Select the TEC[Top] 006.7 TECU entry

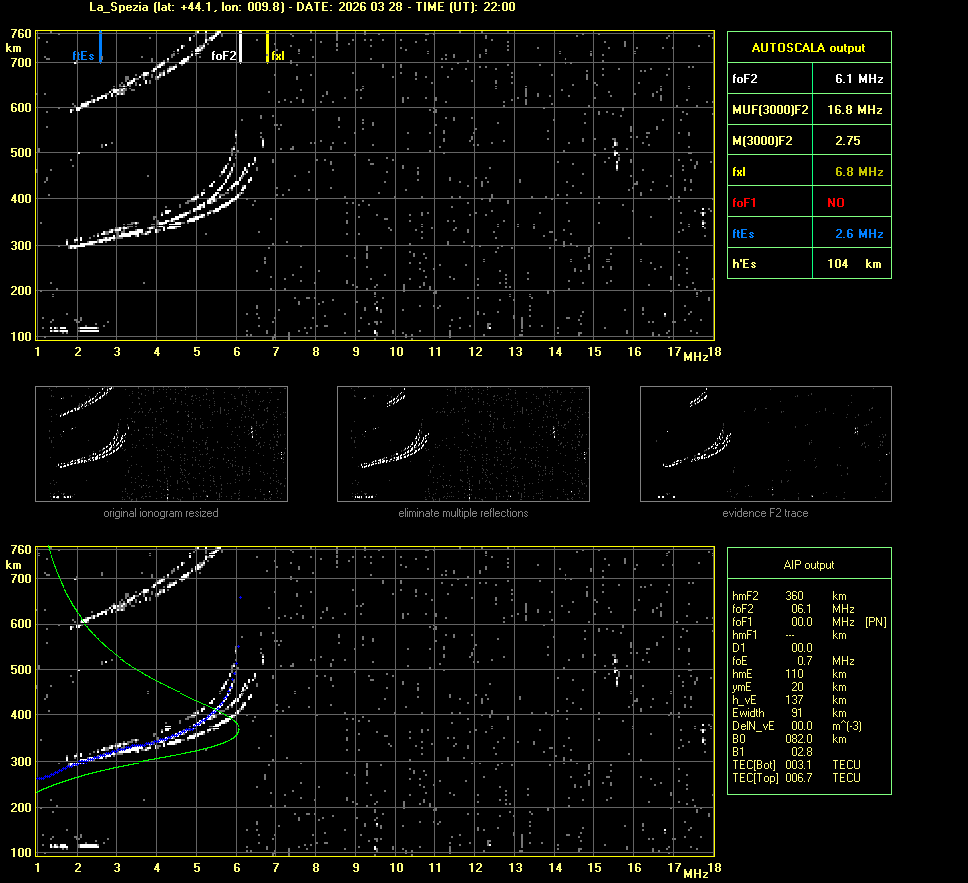tap(795, 778)
